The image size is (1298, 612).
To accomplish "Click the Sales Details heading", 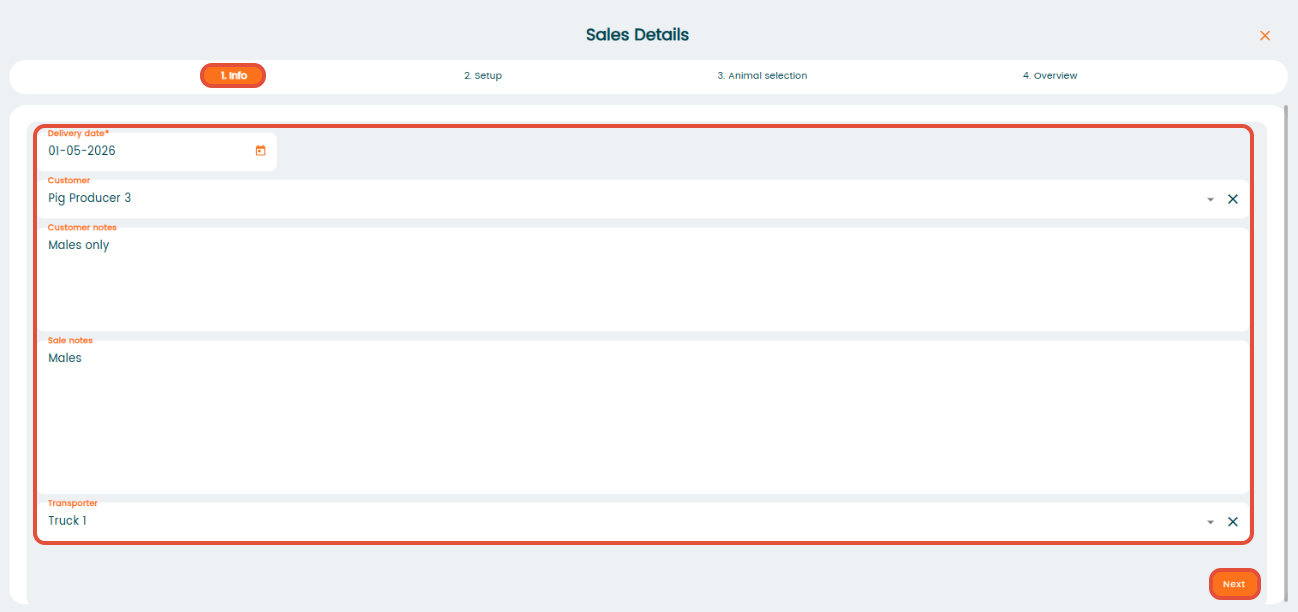I will click(x=637, y=35).
